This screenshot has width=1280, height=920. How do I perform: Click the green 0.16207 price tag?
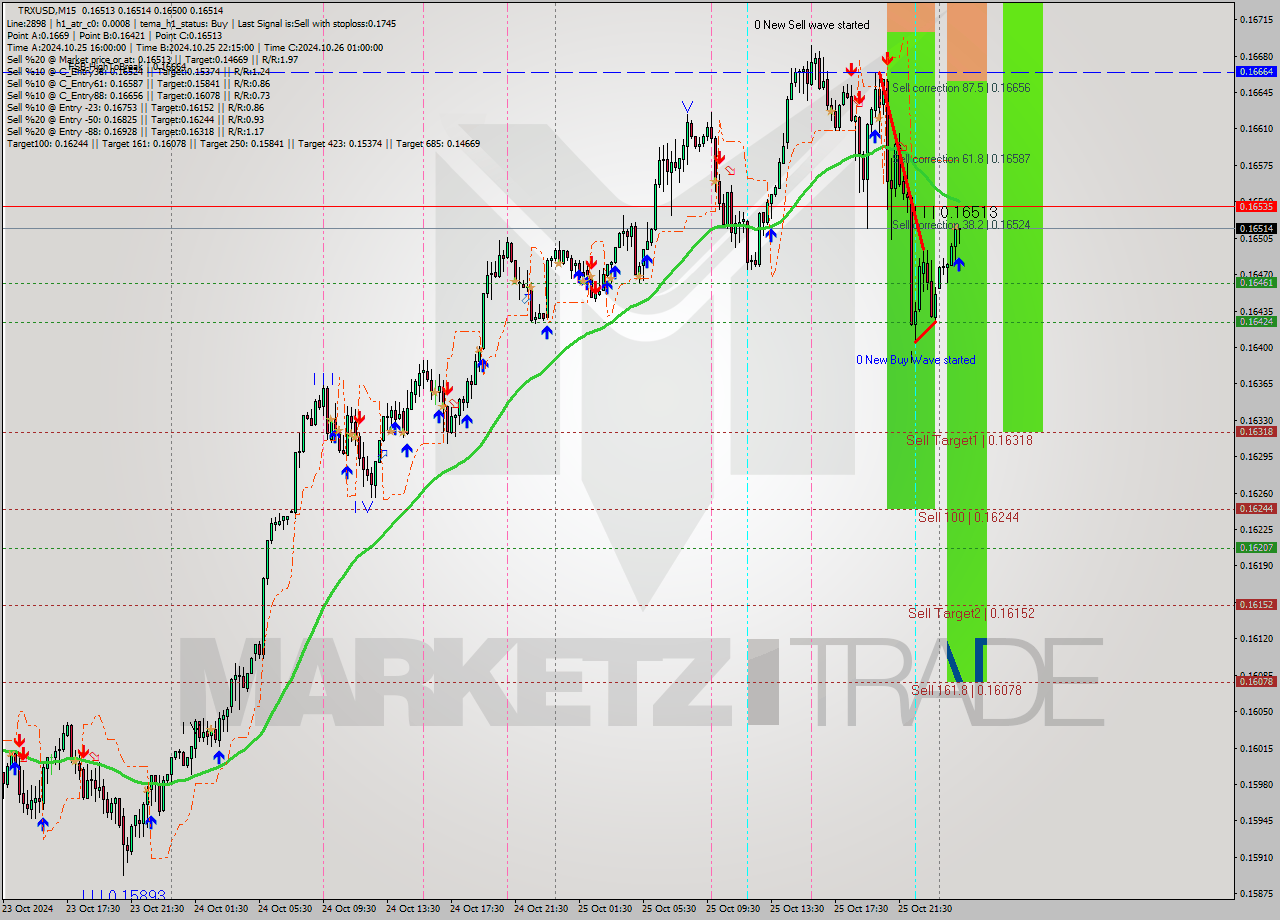(x=1256, y=548)
